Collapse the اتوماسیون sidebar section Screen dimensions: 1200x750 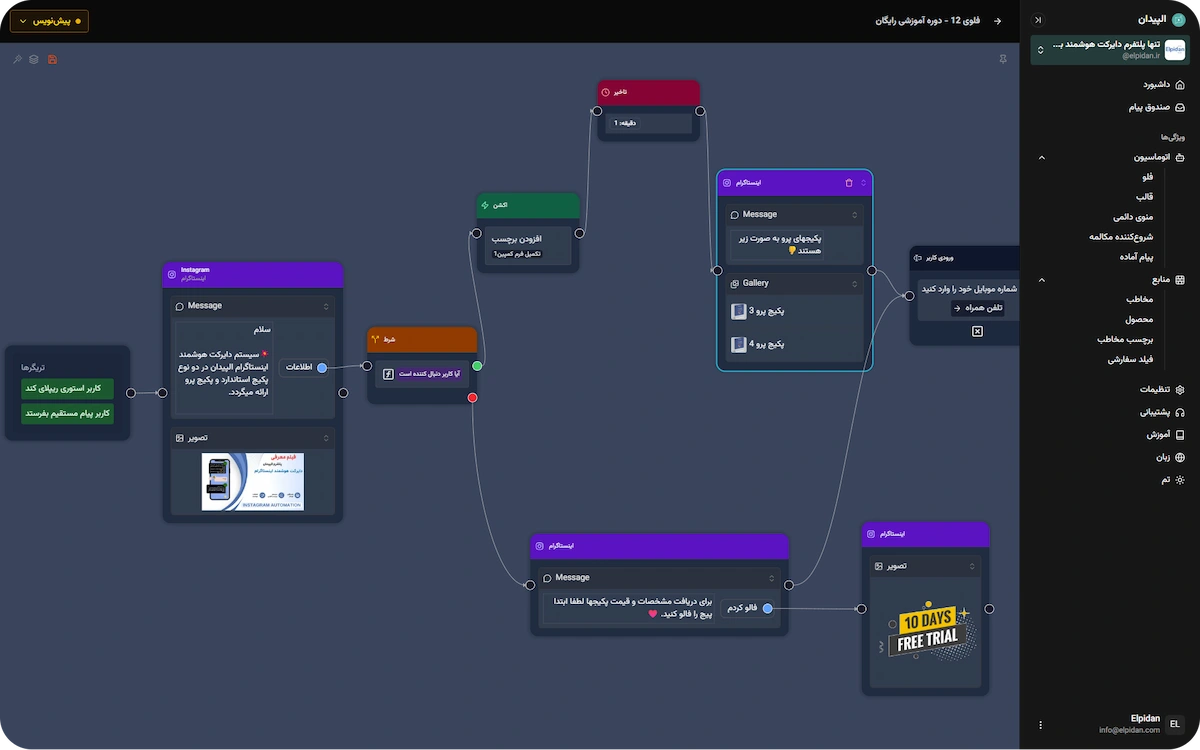pyautogui.click(x=1041, y=157)
